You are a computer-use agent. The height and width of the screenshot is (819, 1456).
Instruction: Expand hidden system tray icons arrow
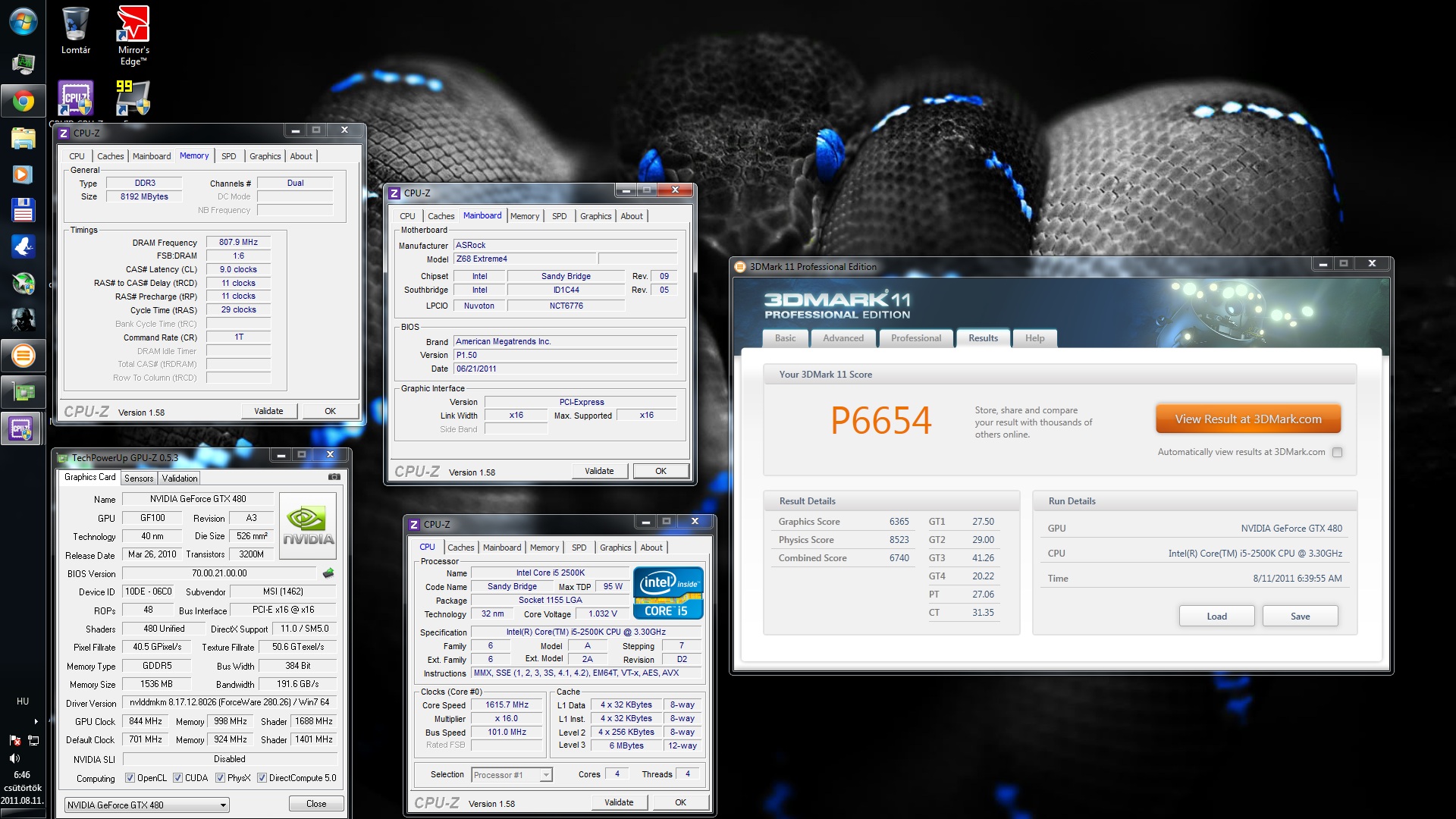pyautogui.click(x=36, y=721)
